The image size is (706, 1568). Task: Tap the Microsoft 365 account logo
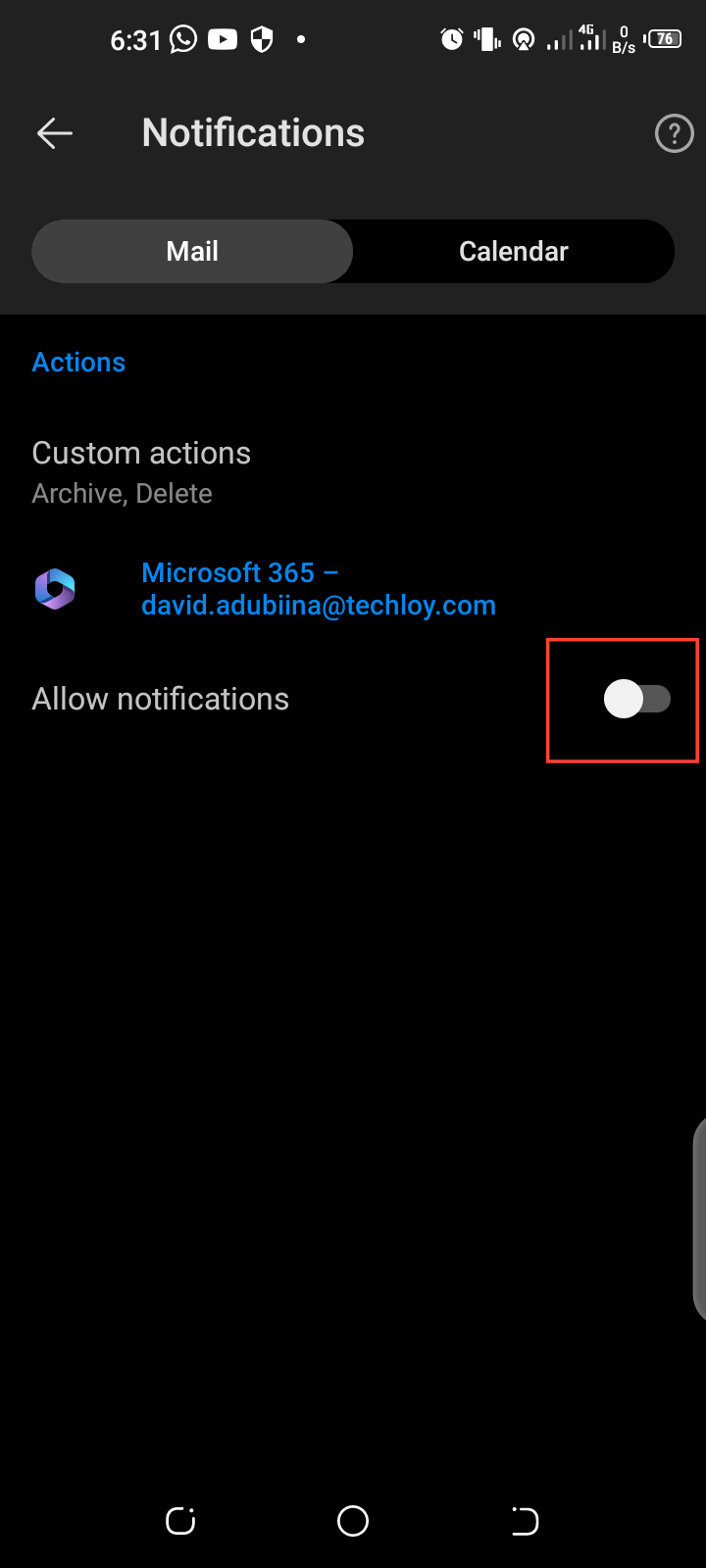[x=55, y=589]
